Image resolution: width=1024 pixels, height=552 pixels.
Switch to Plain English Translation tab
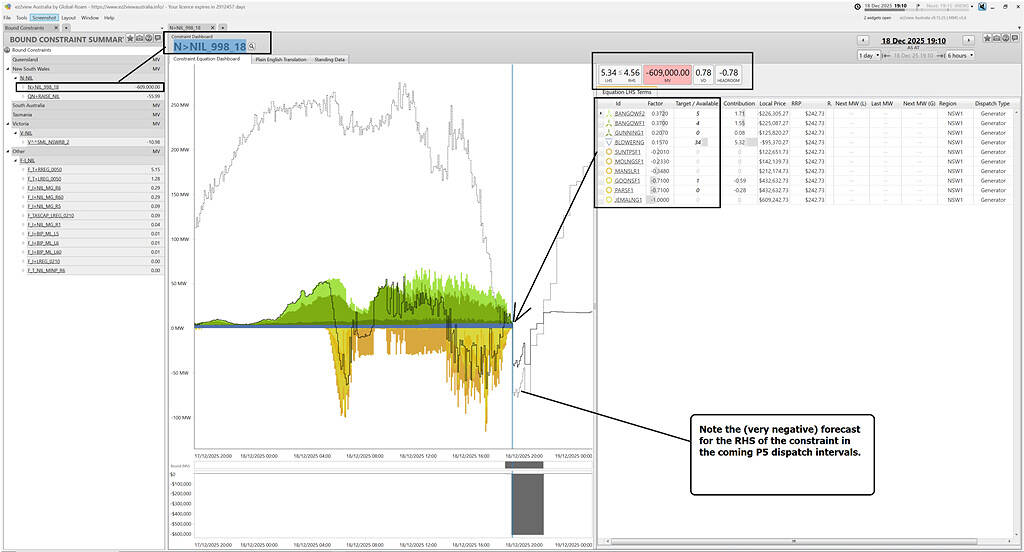click(281, 60)
